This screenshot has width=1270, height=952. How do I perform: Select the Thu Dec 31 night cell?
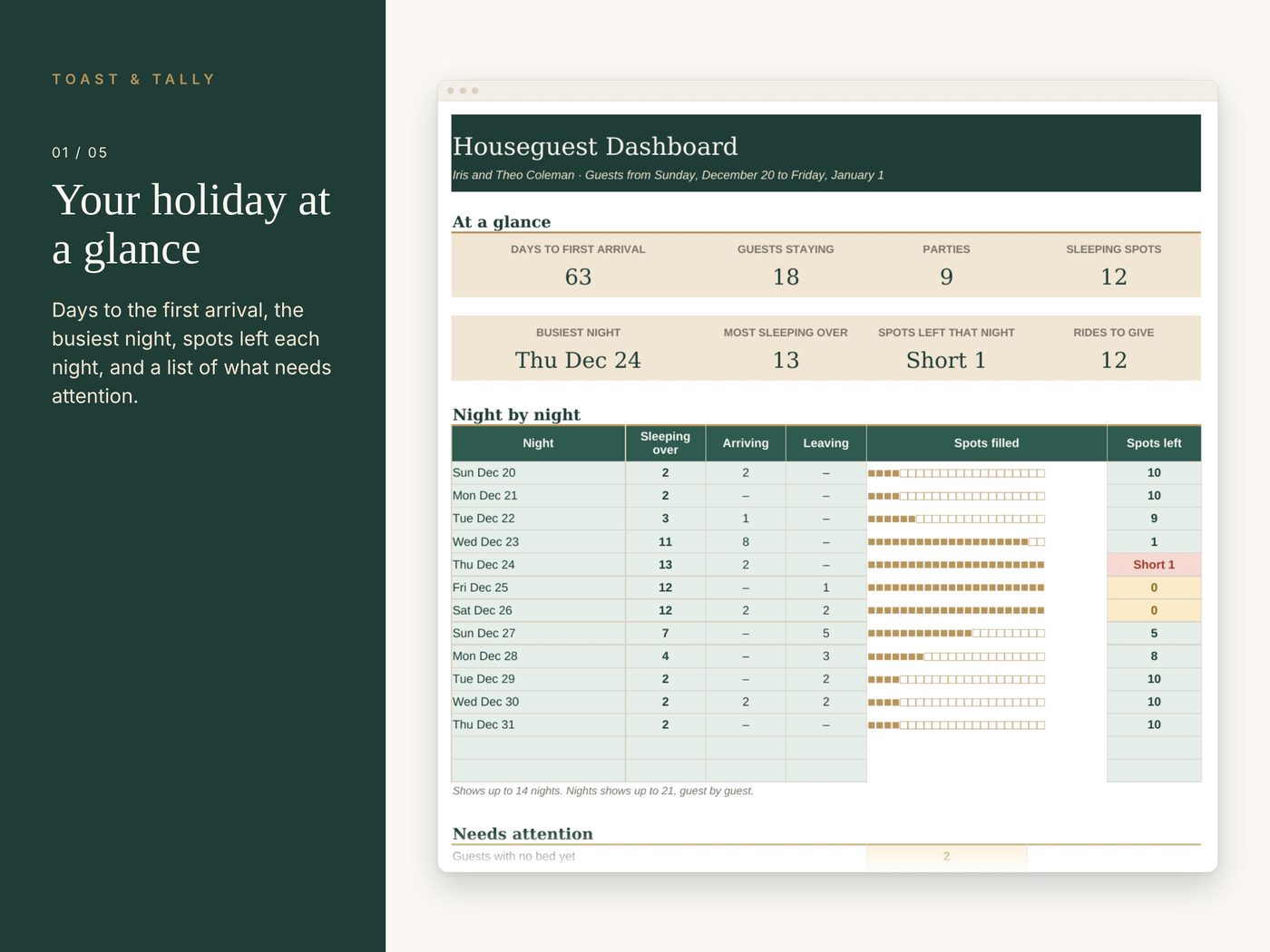[538, 724]
